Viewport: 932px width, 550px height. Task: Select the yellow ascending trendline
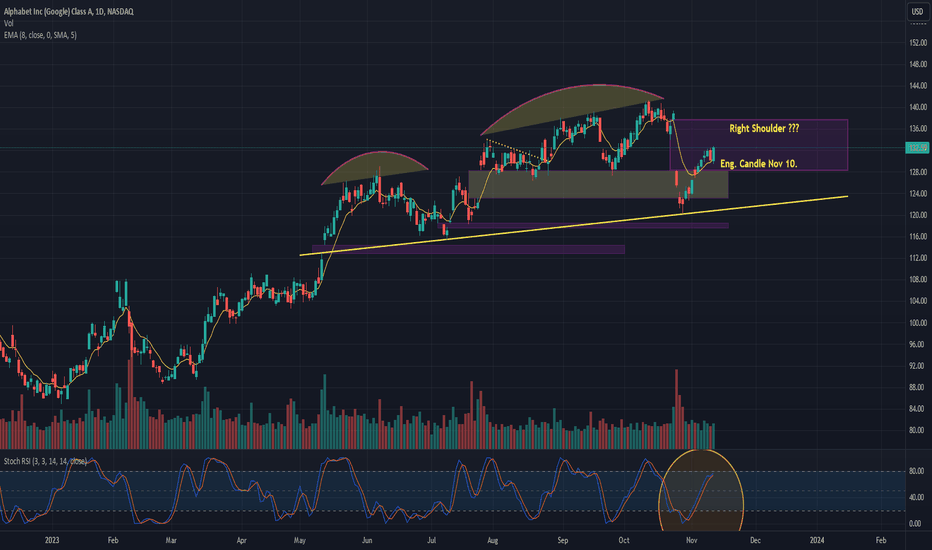[x=574, y=225]
